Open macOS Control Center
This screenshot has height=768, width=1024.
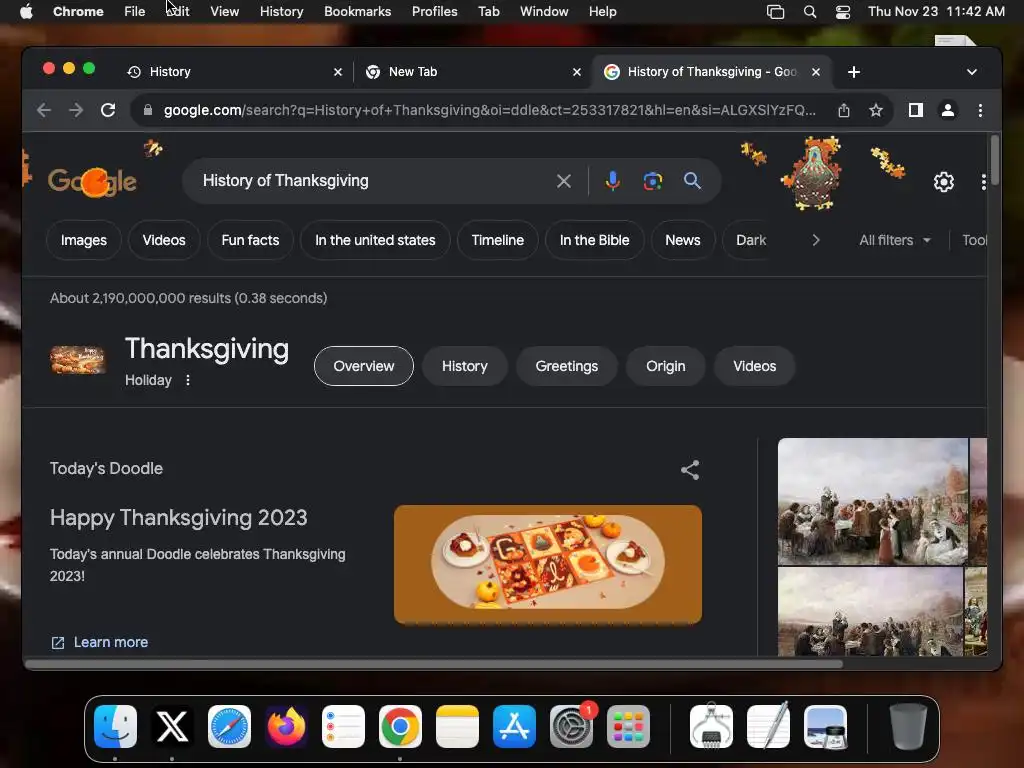(842, 12)
